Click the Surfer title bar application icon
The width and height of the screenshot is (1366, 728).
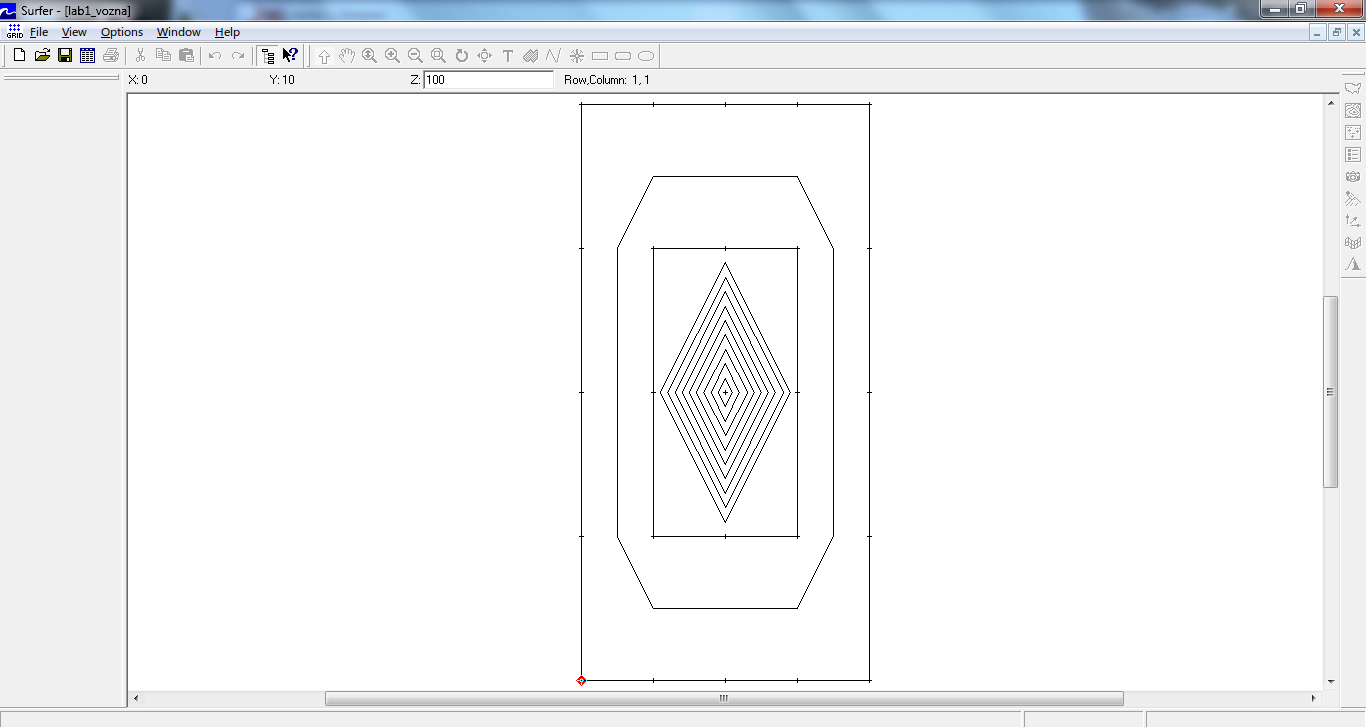[9, 10]
